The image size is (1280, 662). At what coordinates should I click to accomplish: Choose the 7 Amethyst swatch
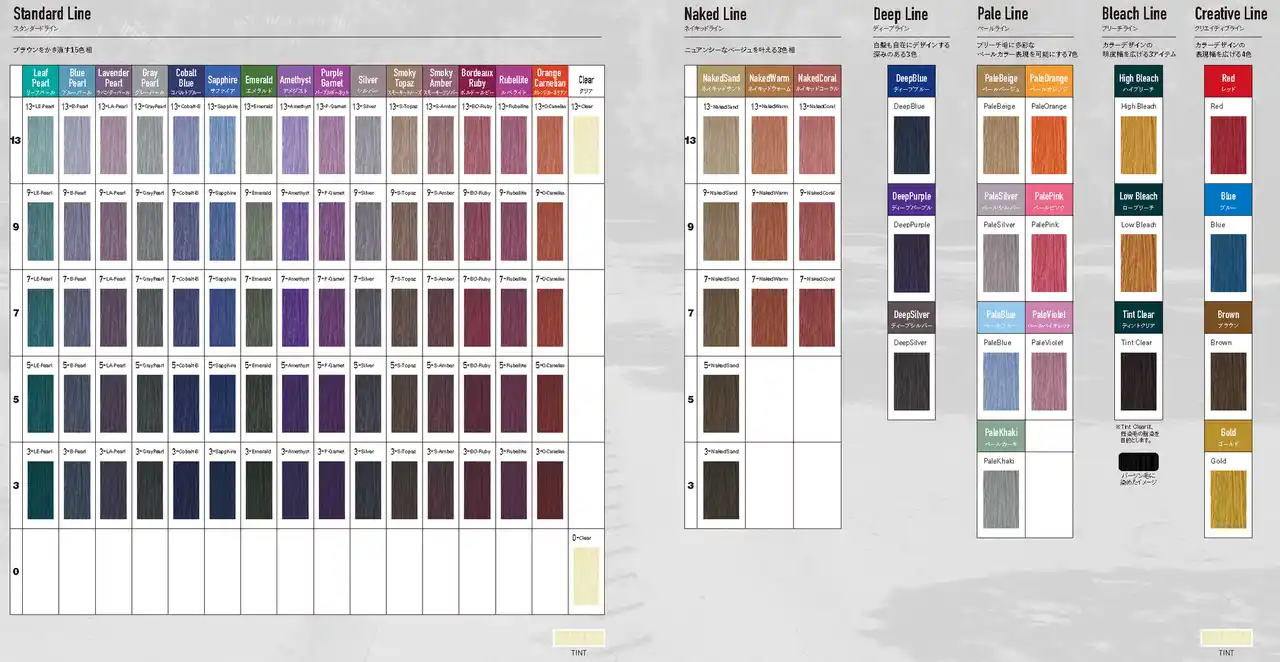click(x=295, y=318)
